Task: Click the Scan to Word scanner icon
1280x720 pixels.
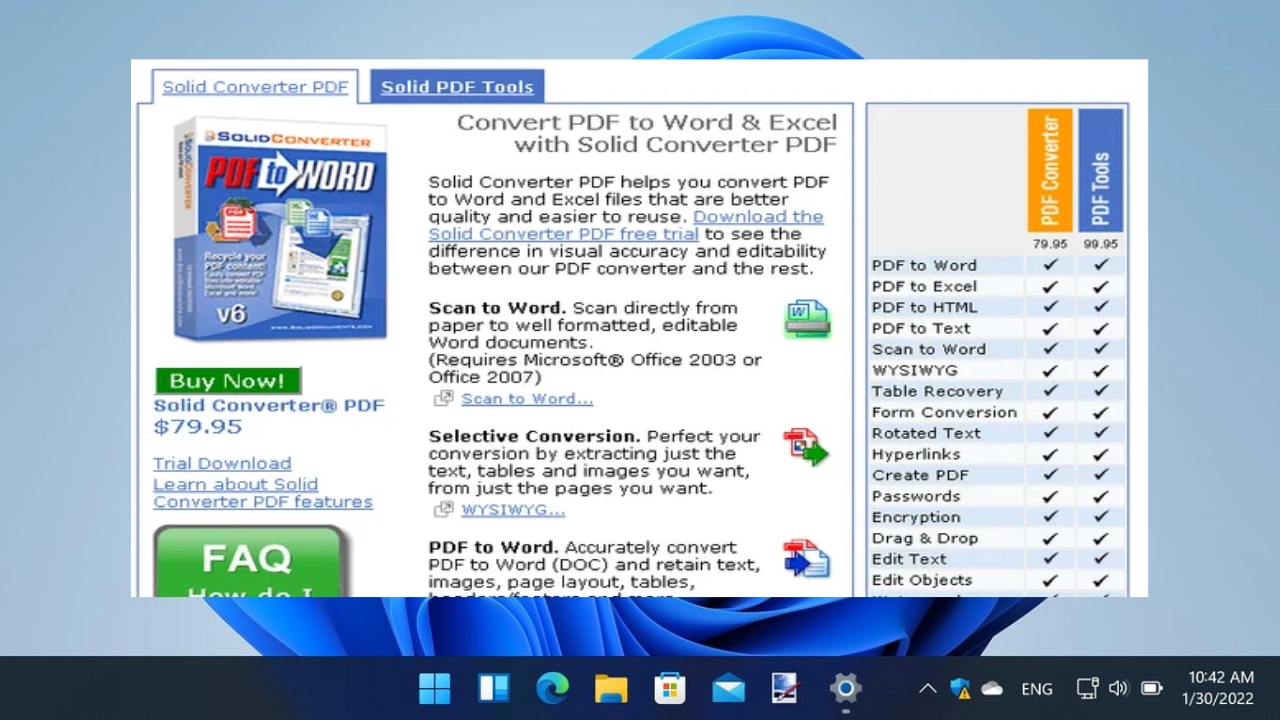Action: click(807, 319)
